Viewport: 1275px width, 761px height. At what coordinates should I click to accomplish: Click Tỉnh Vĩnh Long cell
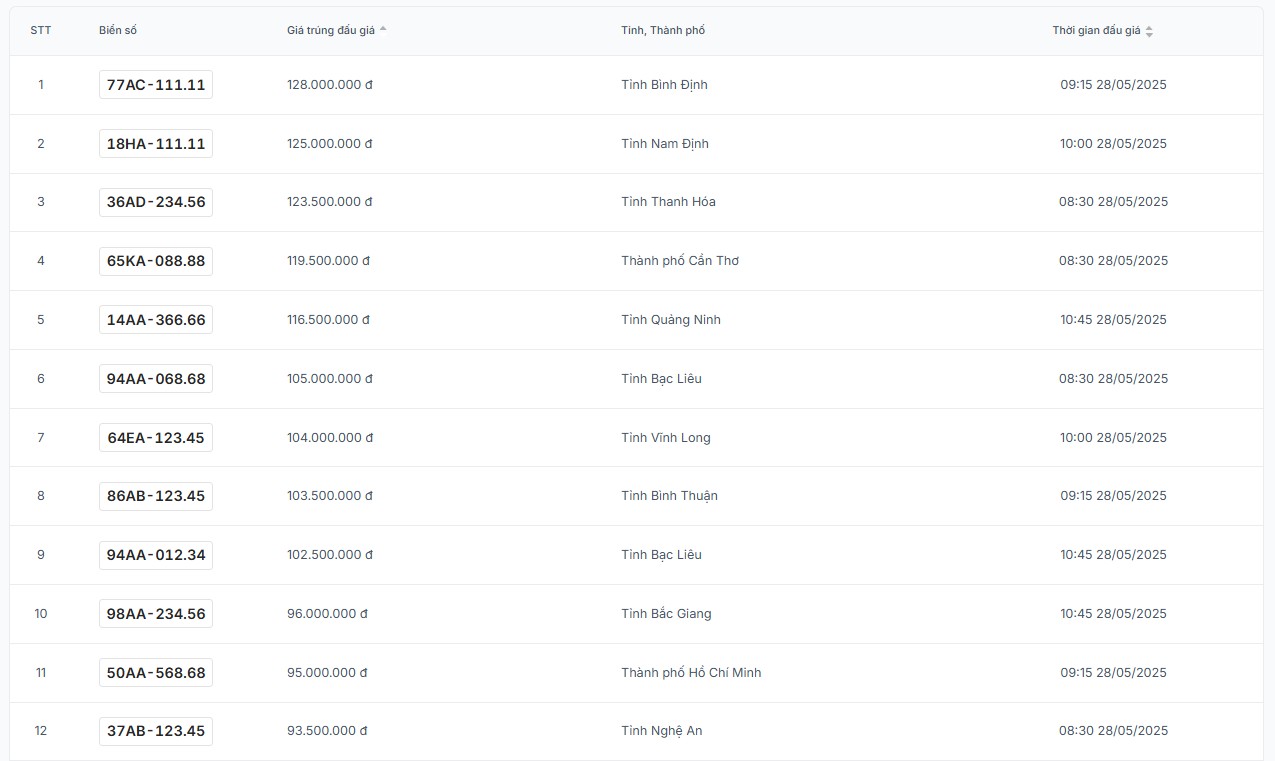click(666, 438)
